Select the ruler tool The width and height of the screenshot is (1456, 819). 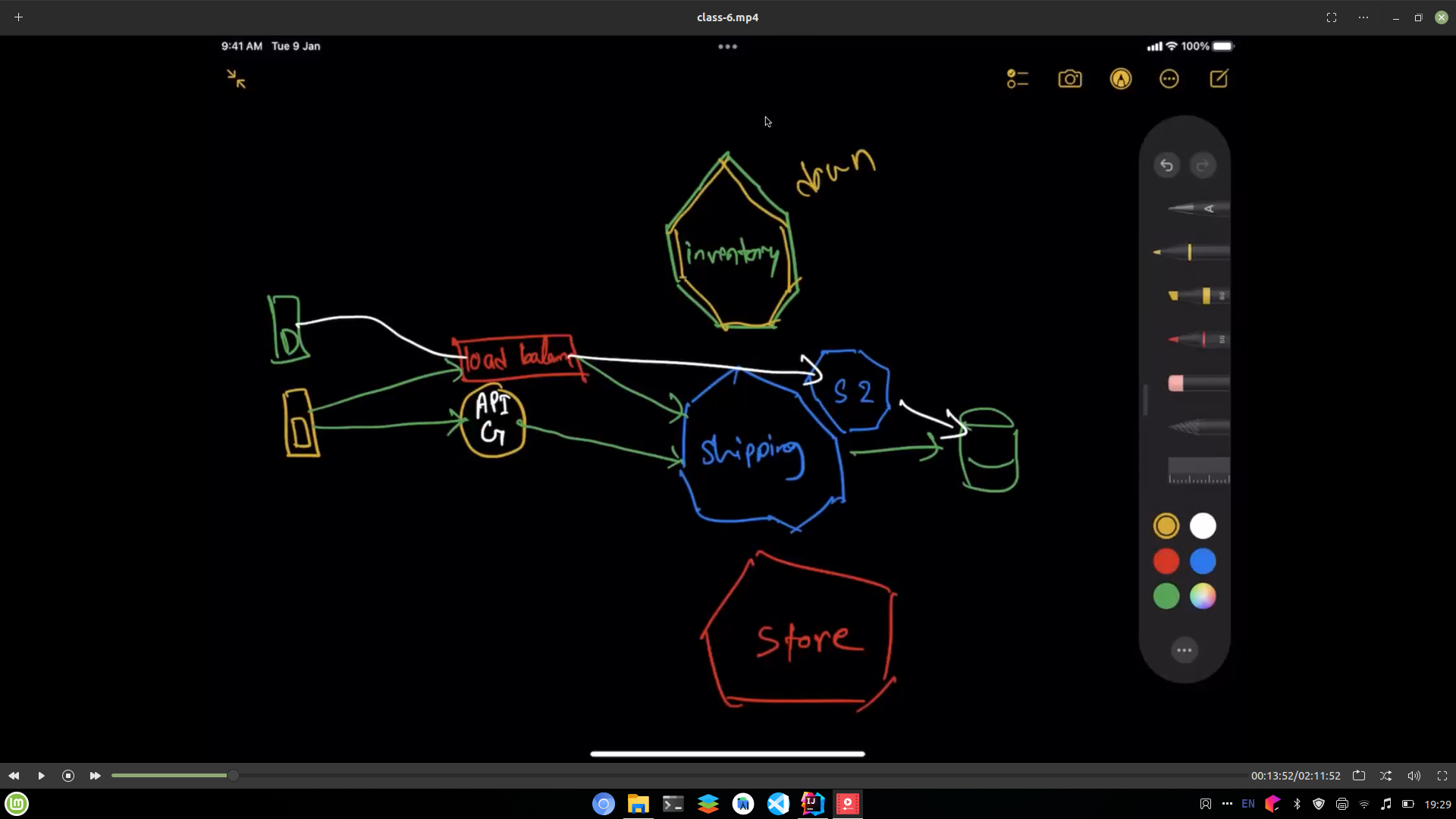pos(1199,470)
